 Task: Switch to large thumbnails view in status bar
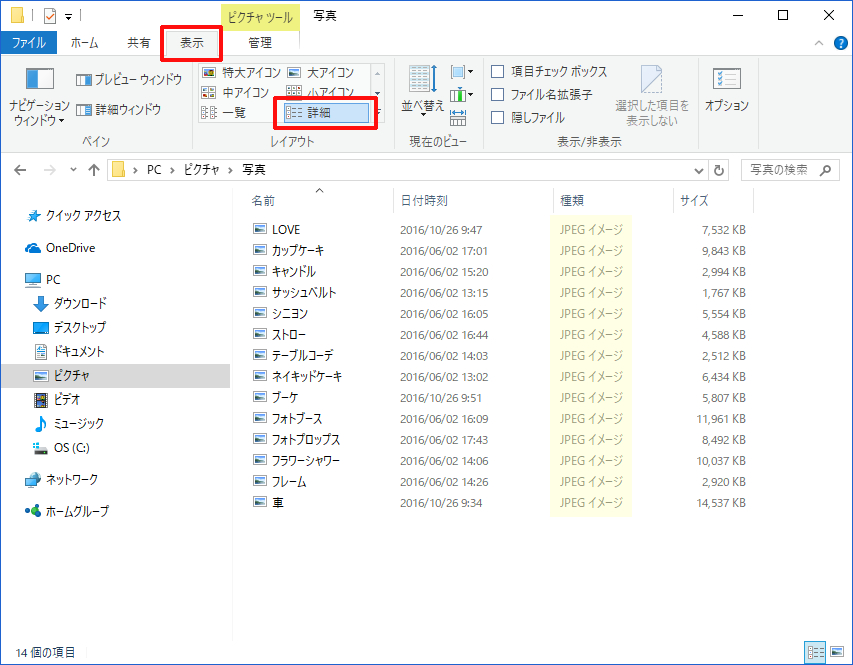(x=837, y=652)
